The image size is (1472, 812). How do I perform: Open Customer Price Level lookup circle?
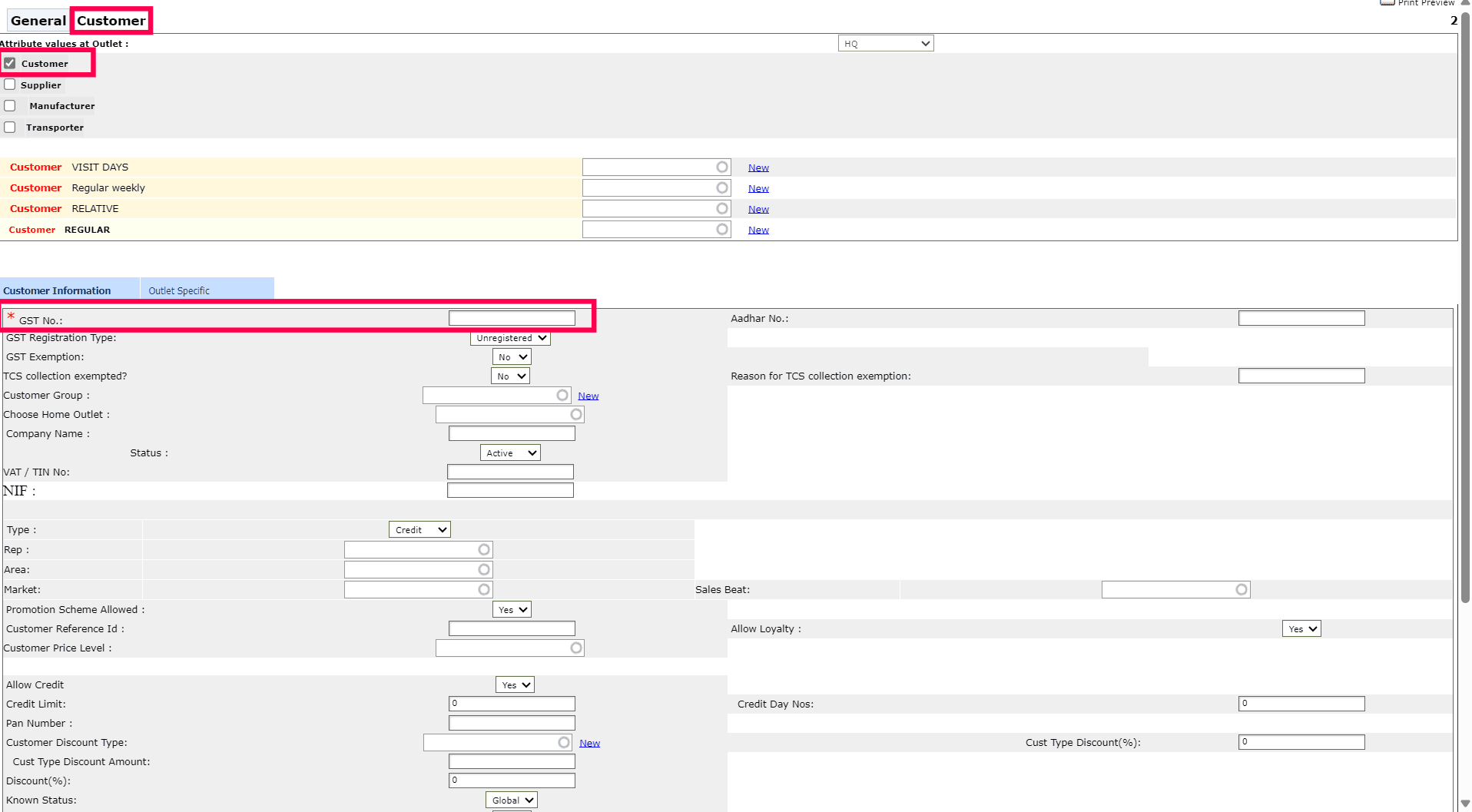(x=576, y=648)
